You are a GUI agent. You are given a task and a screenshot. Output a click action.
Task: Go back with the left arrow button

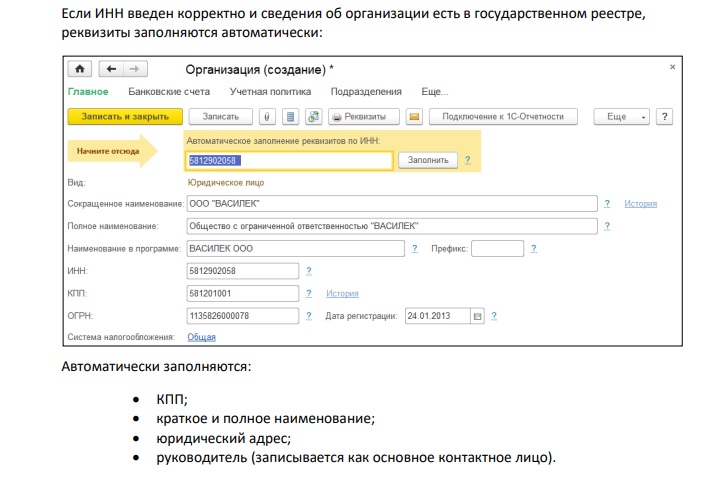click(110, 69)
